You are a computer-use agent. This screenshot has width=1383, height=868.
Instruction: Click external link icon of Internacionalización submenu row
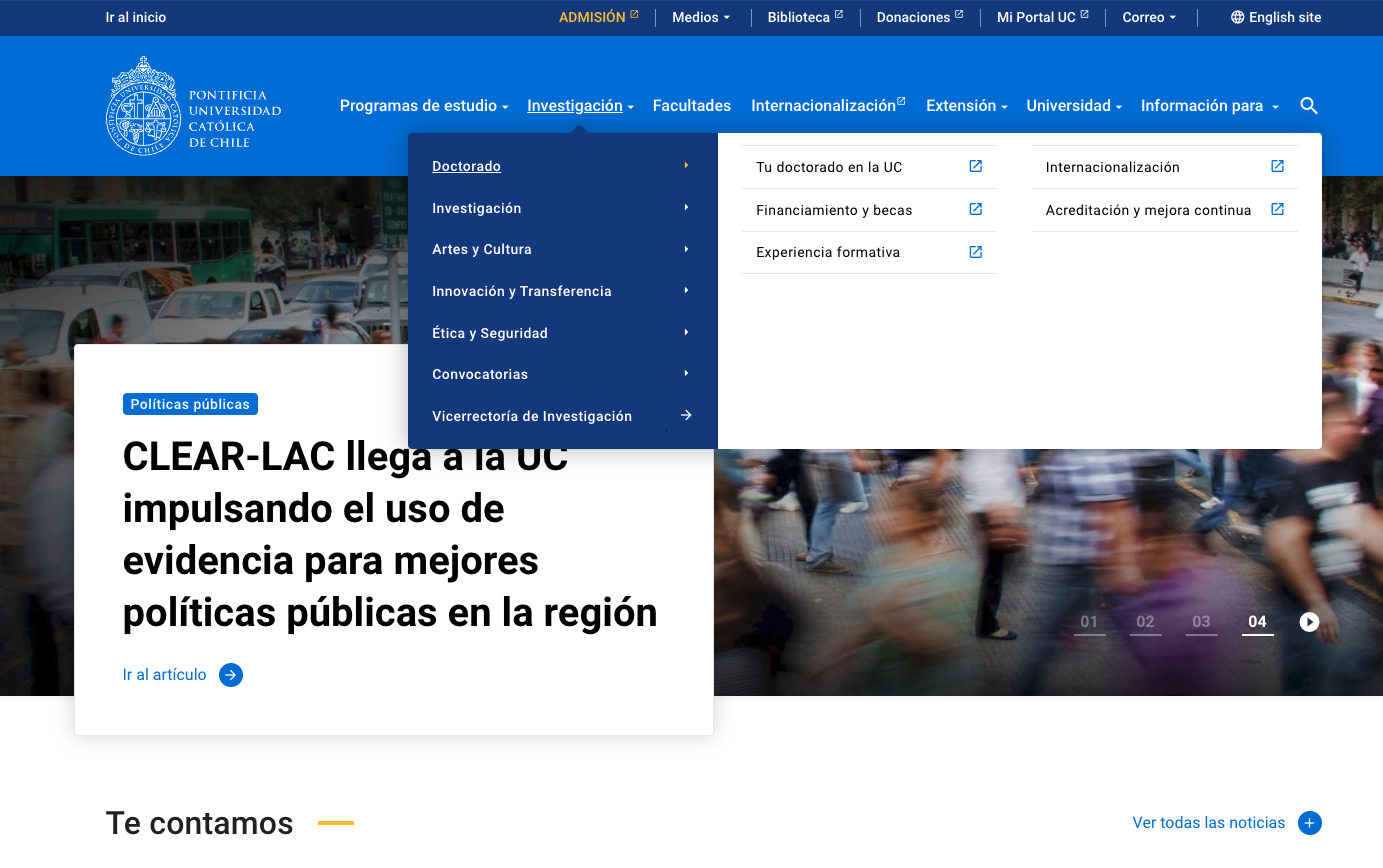click(1277, 166)
